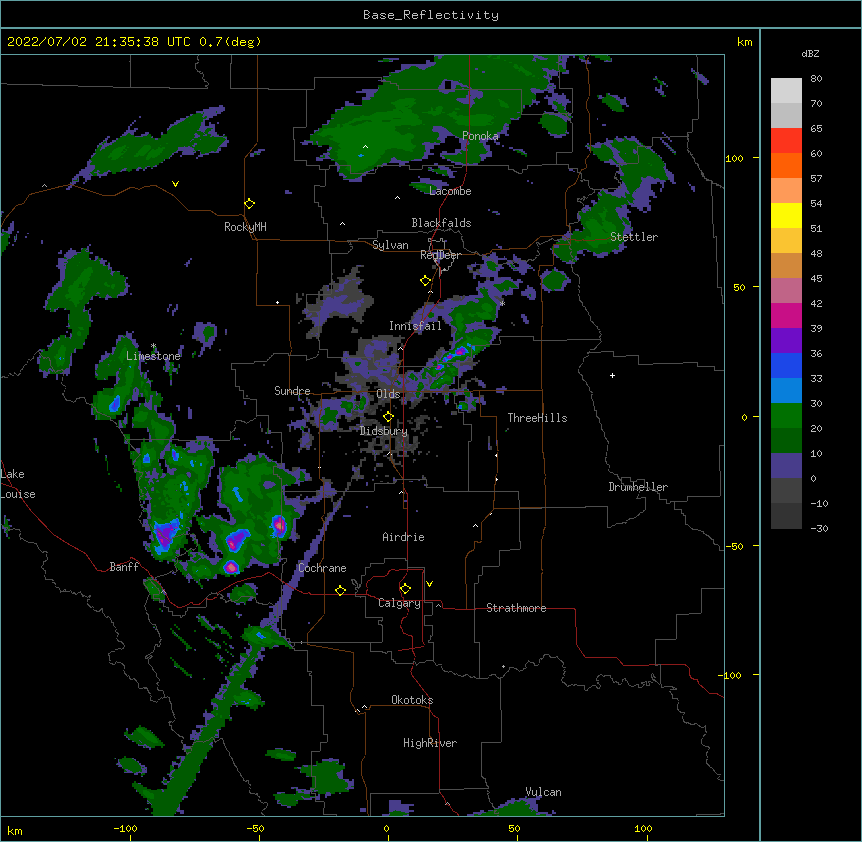Click the 45 value in dBZ legend
Viewport: 862px width, 842px height.
pos(816,279)
